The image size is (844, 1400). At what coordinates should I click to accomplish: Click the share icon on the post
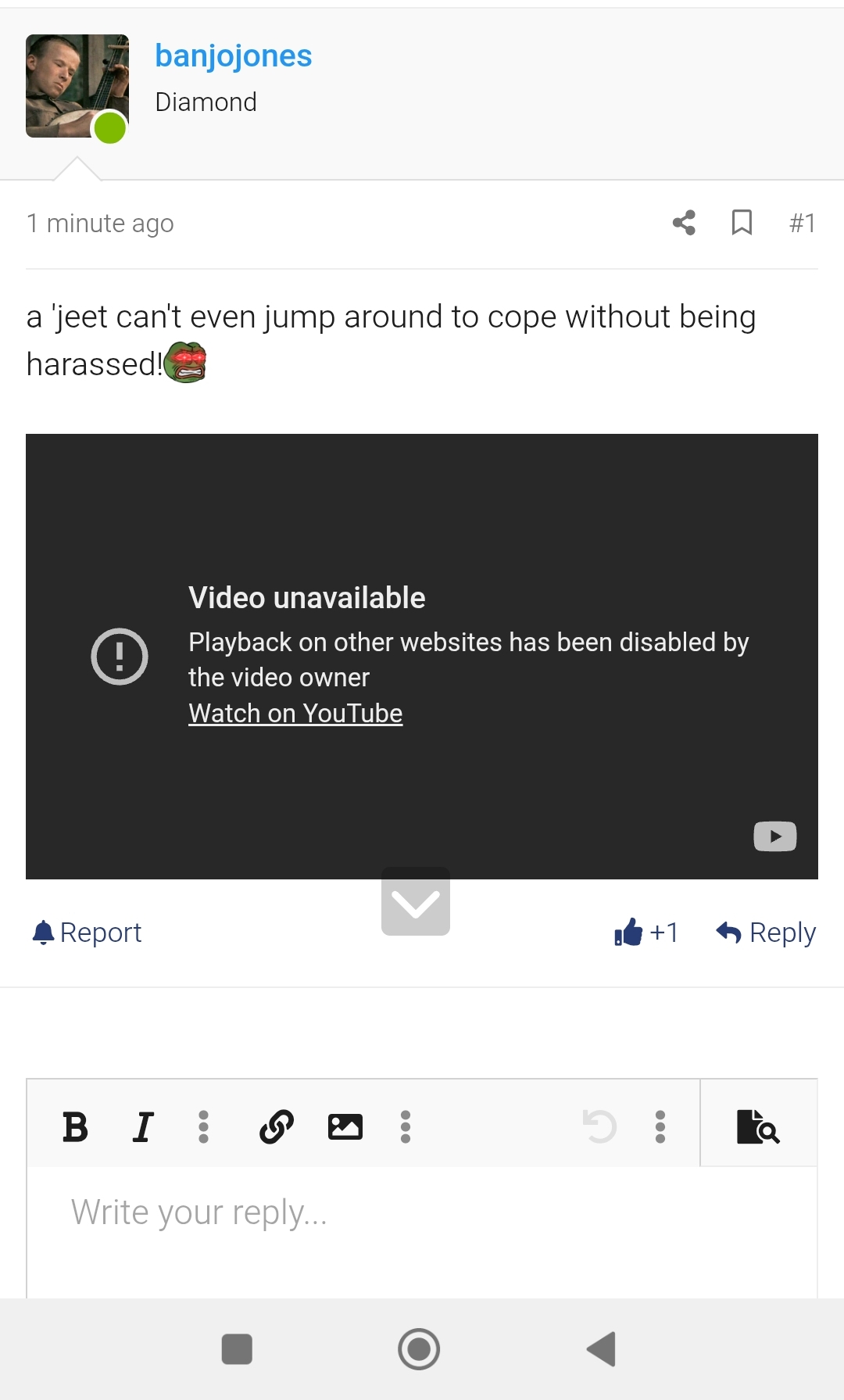[x=684, y=223]
